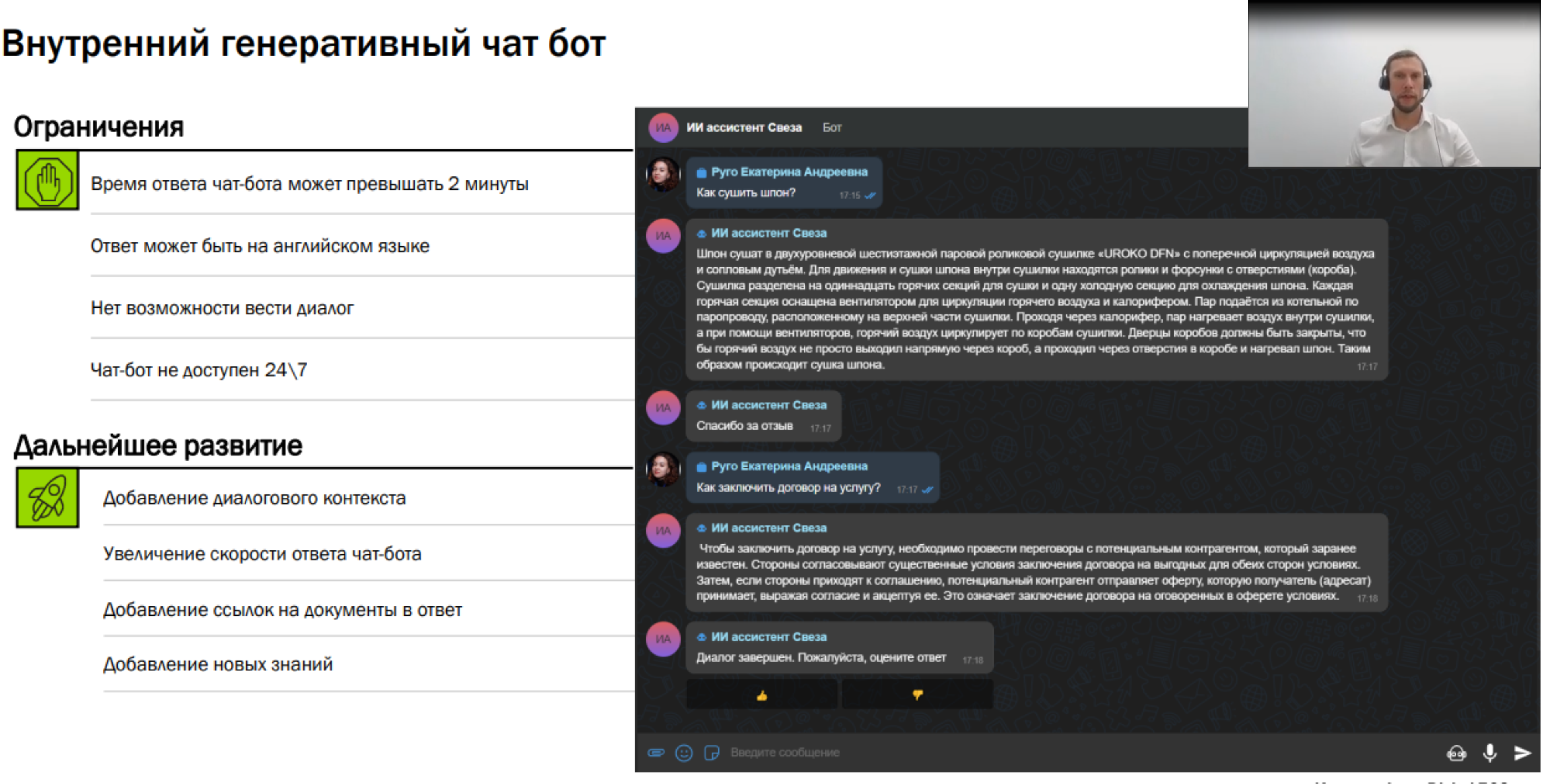Click the speaker webcam video thumbnail
This screenshot has width=1543, height=784.
click(1394, 84)
